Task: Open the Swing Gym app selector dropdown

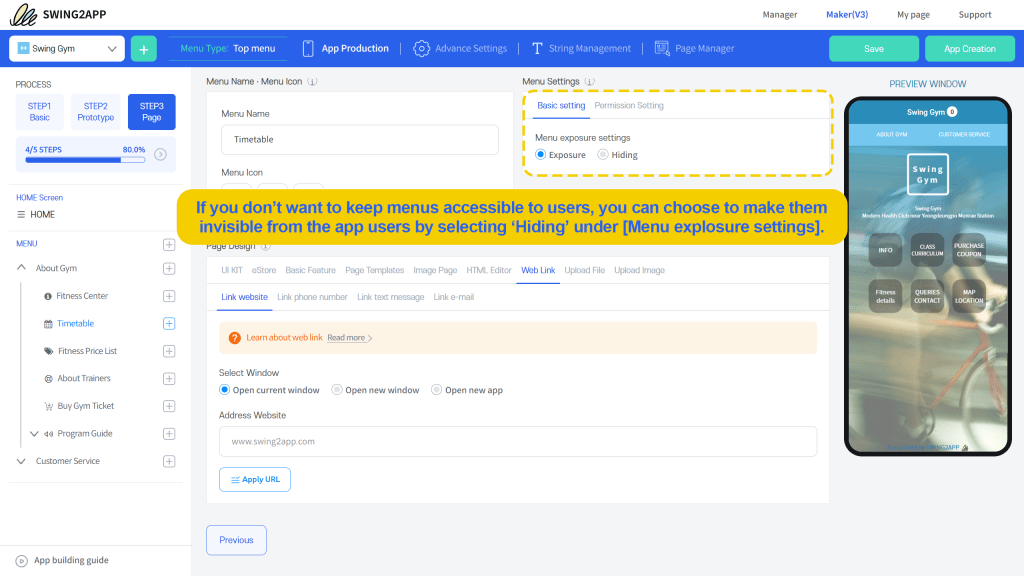Action: pyautogui.click(x=67, y=49)
